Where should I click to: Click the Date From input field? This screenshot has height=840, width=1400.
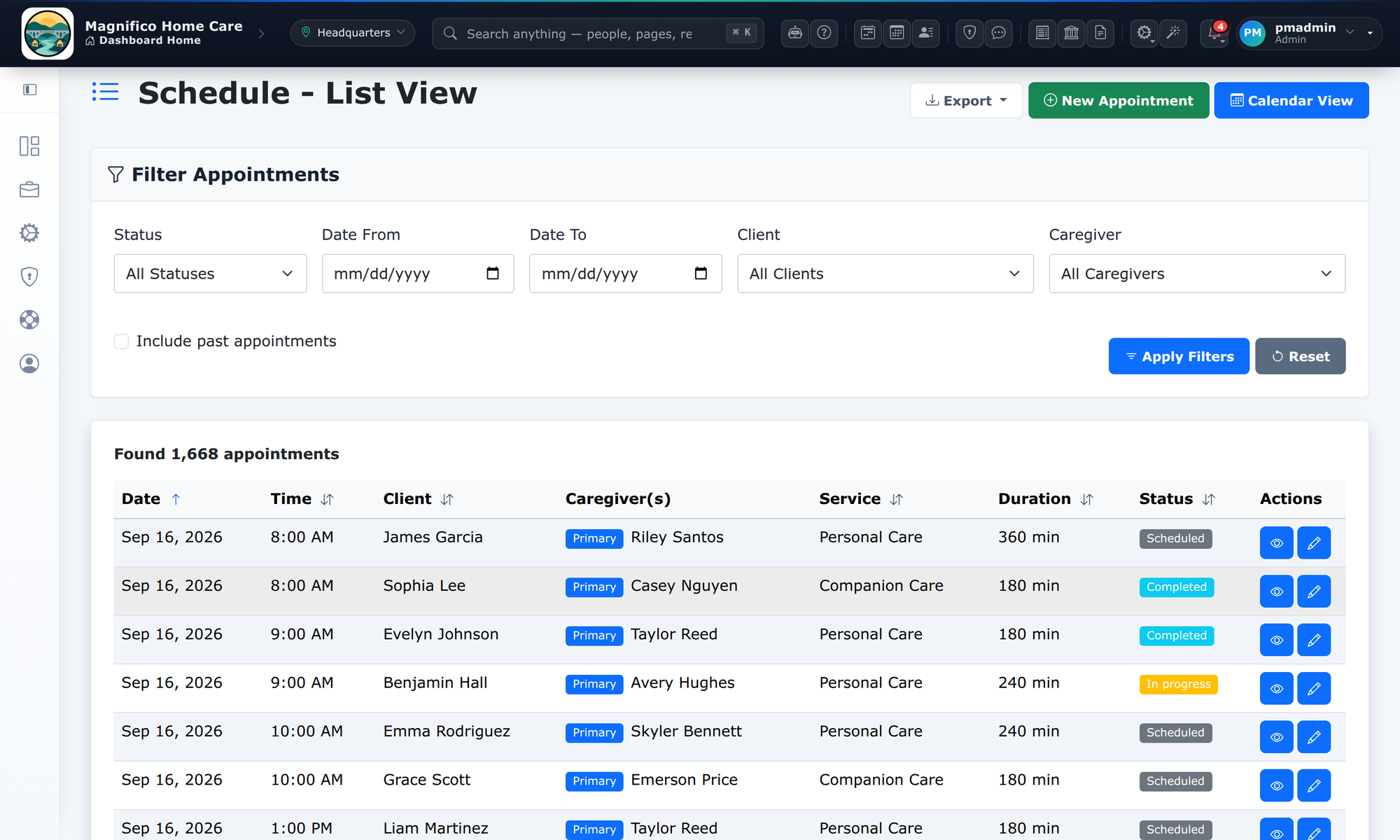[418, 274]
